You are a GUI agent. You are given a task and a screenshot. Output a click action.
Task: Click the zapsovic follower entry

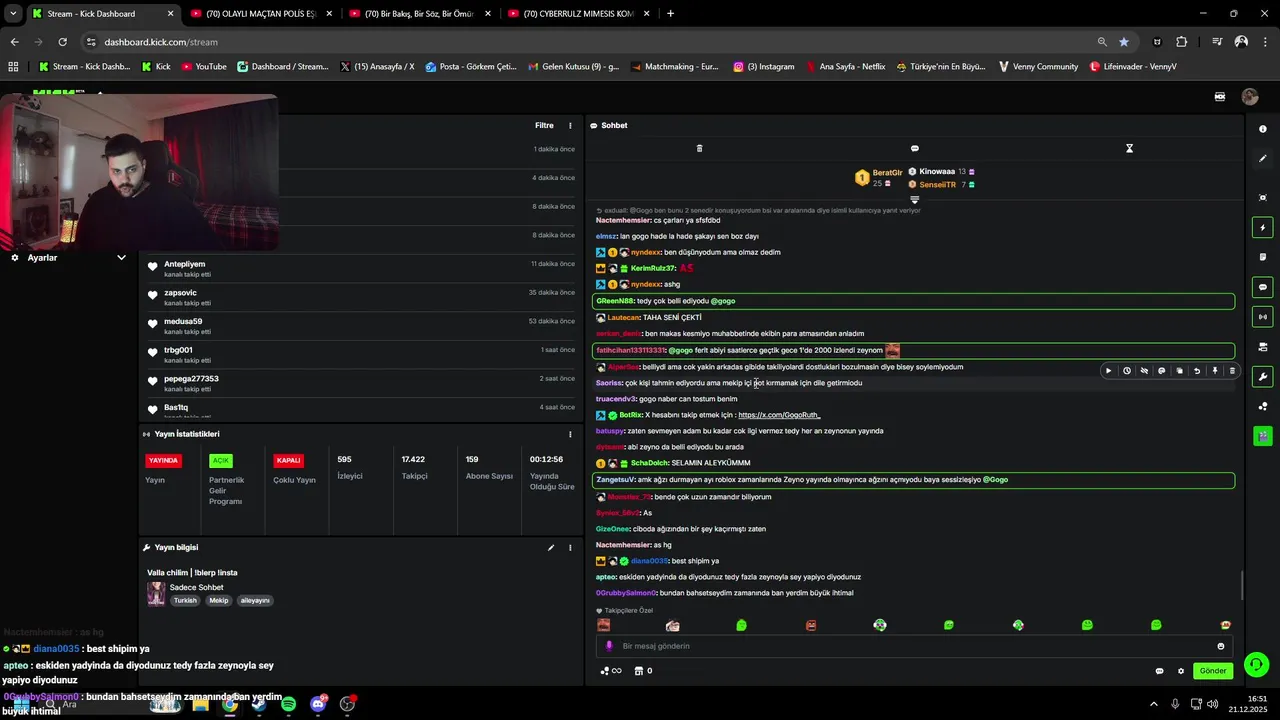[x=361, y=297]
